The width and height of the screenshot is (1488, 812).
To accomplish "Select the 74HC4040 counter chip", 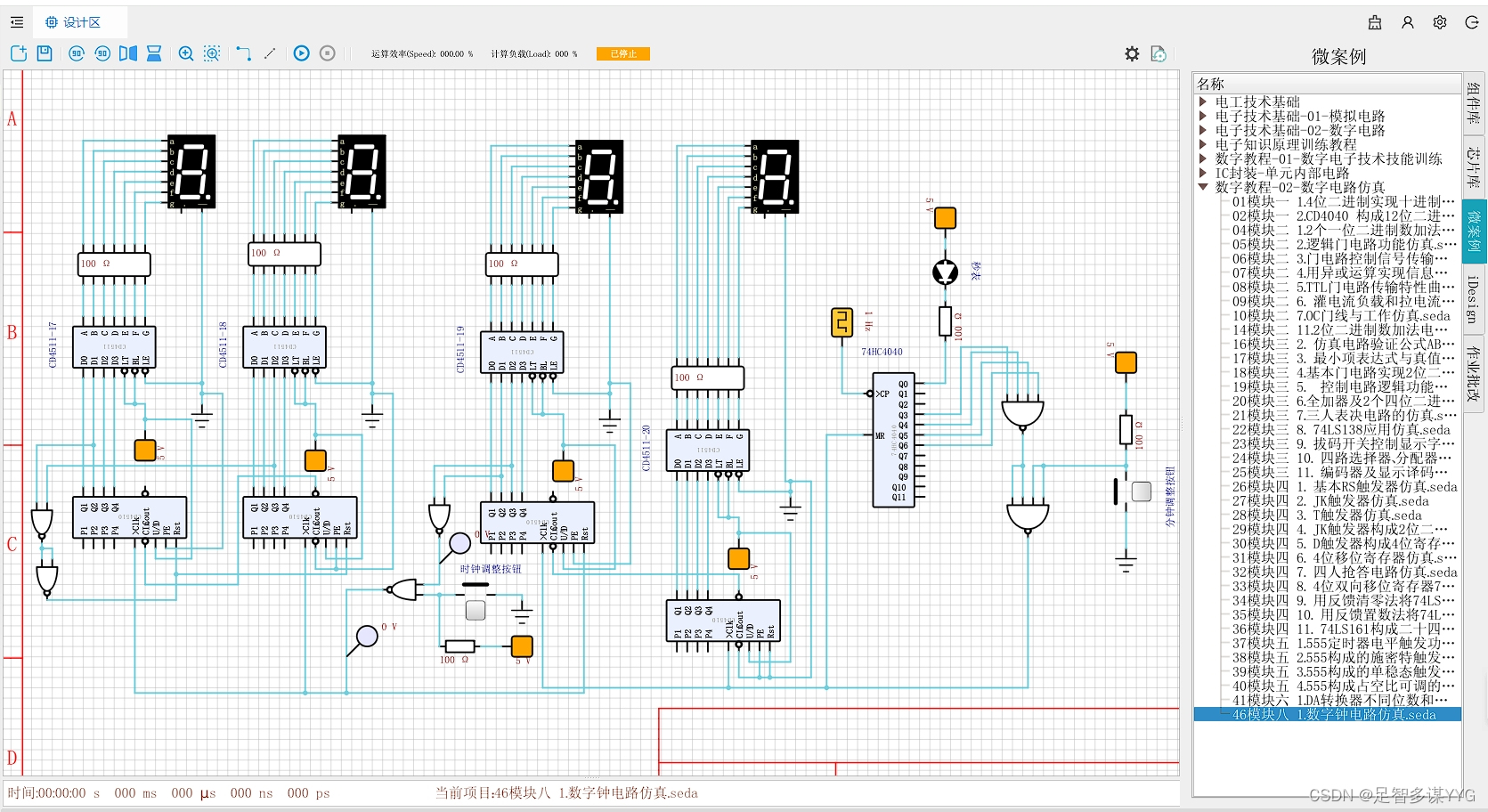I will pos(894,441).
